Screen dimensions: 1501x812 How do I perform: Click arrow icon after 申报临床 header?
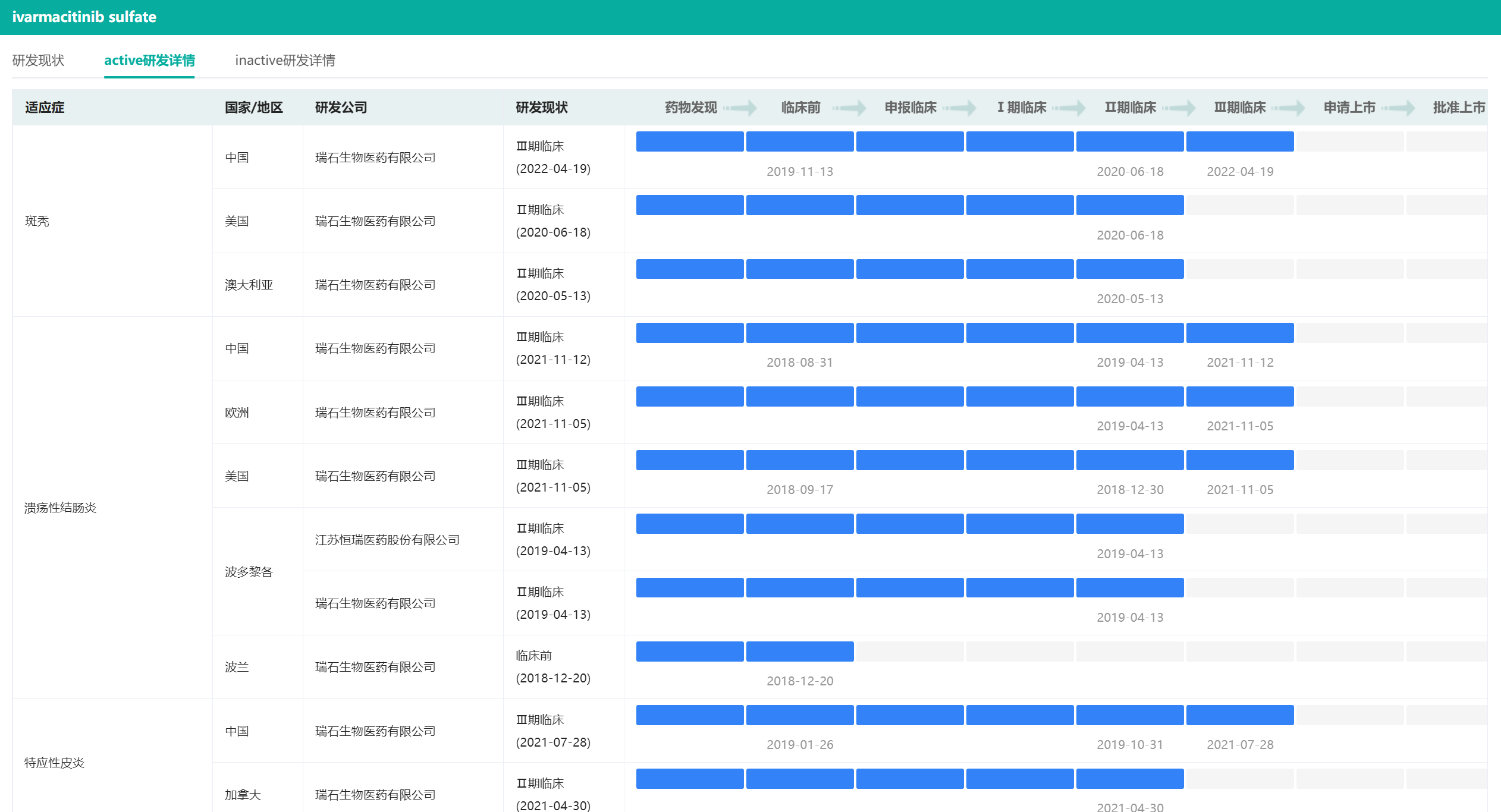(x=960, y=108)
